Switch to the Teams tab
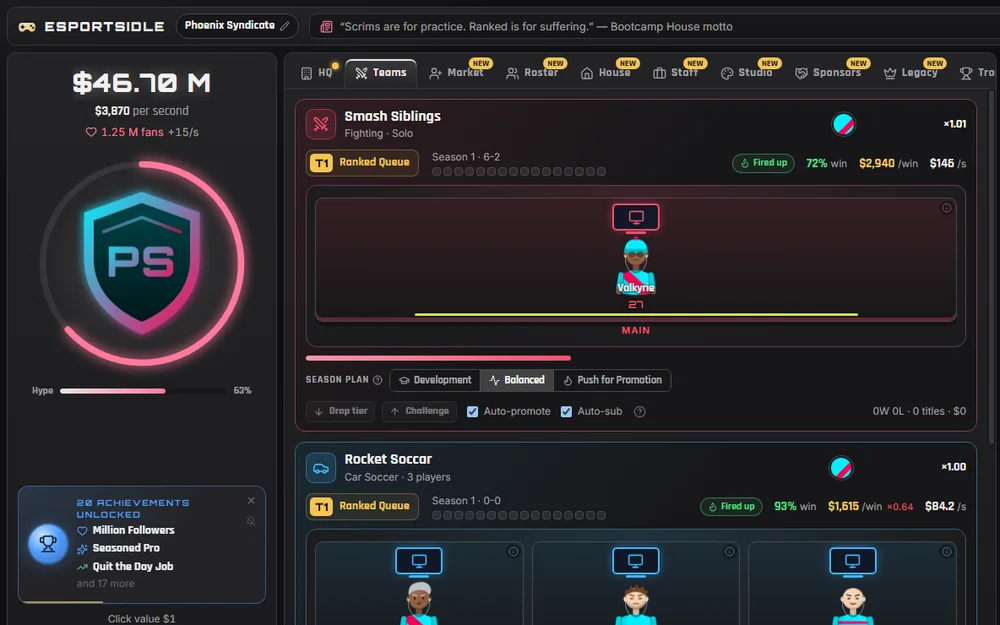This screenshot has width=1000, height=625. [381, 73]
